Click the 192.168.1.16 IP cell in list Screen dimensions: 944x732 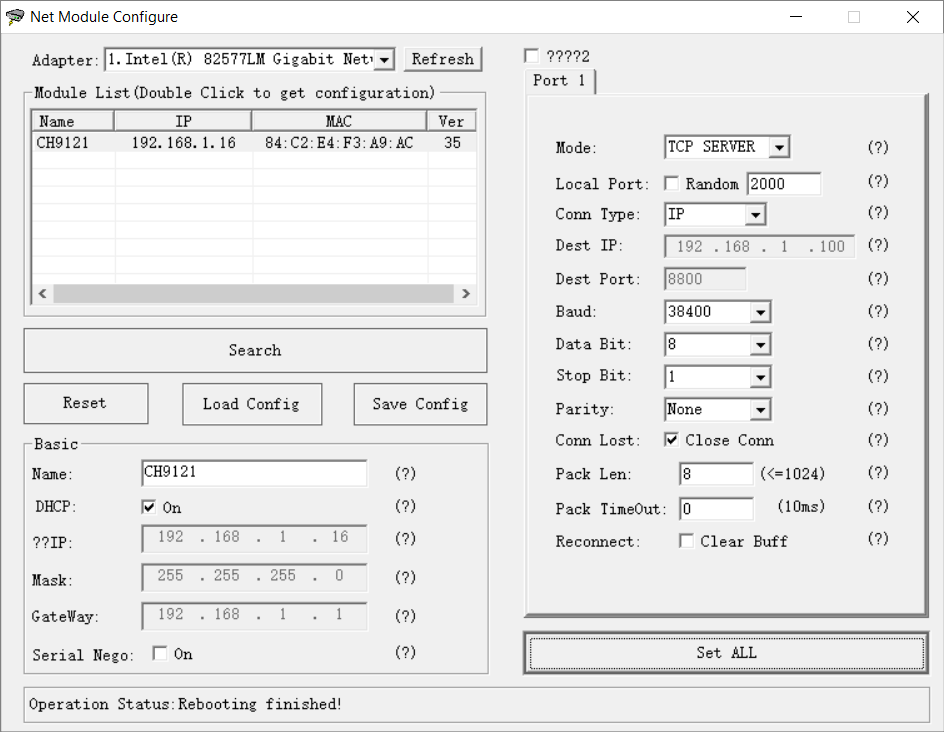click(x=184, y=143)
